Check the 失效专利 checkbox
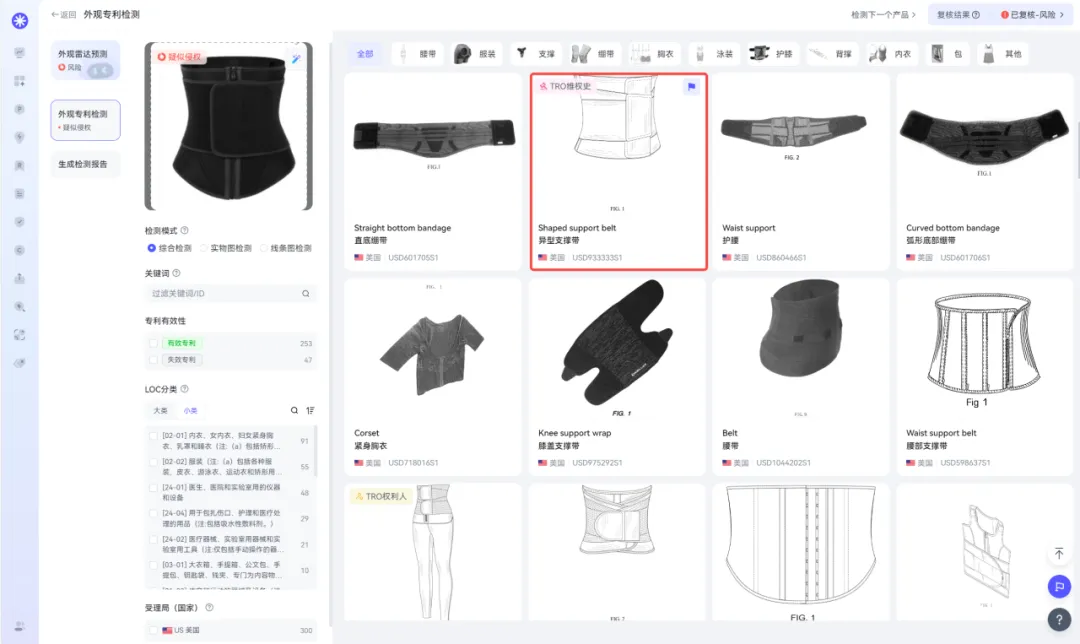The width and height of the screenshot is (1080, 644). pyautogui.click(x=154, y=360)
